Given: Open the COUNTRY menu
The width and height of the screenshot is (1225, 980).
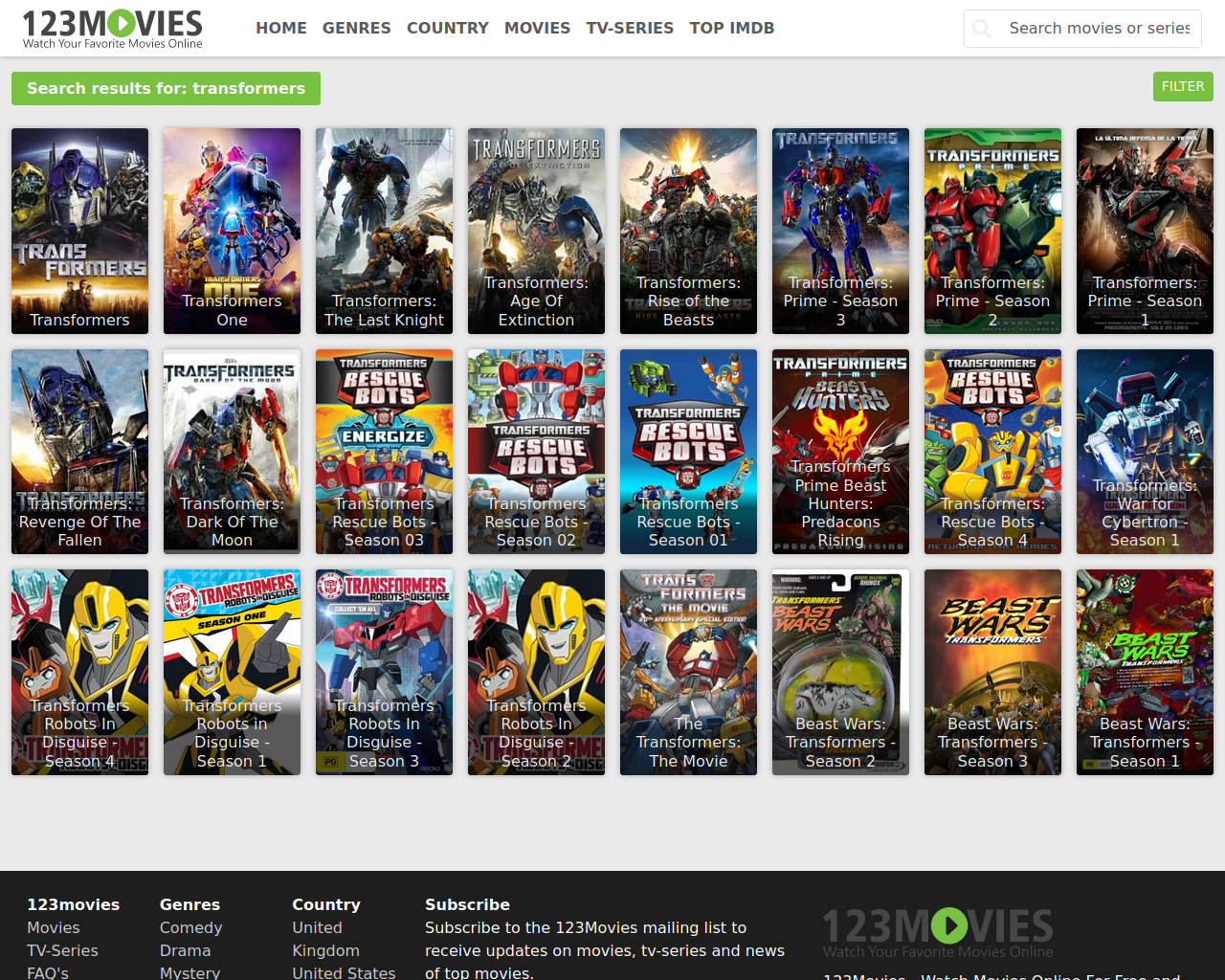Looking at the screenshot, I should coord(448,28).
